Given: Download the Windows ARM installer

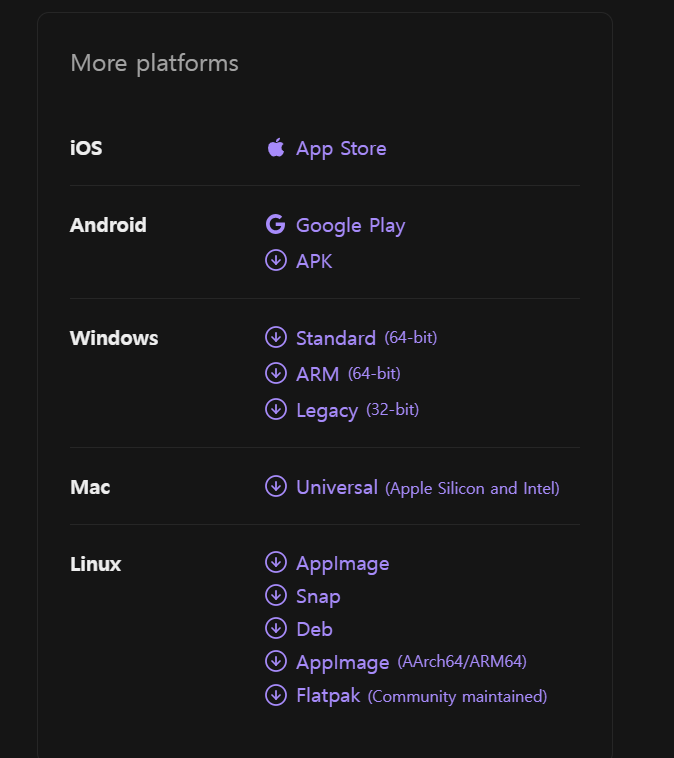Looking at the screenshot, I should tap(317, 374).
